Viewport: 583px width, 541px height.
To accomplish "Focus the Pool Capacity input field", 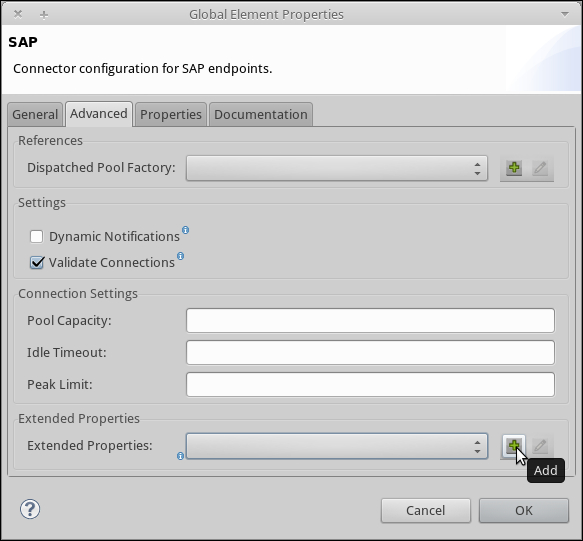I will (x=370, y=321).
